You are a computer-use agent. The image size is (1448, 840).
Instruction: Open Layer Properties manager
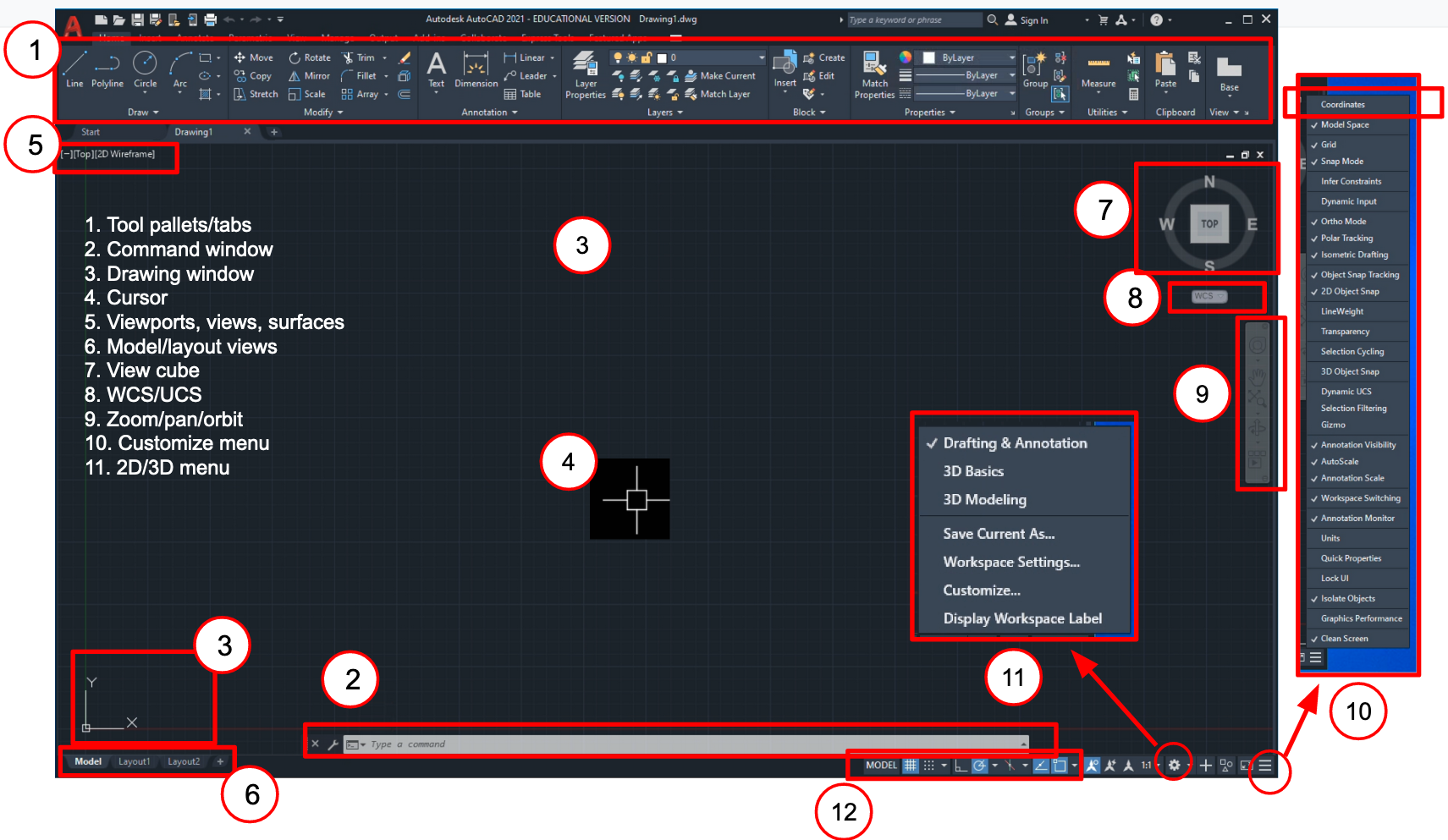586,74
